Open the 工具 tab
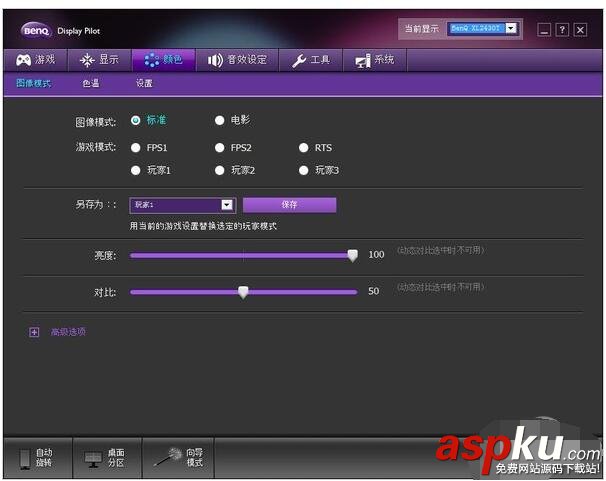Screen dimensions: 606x481 [x=311, y=60]
